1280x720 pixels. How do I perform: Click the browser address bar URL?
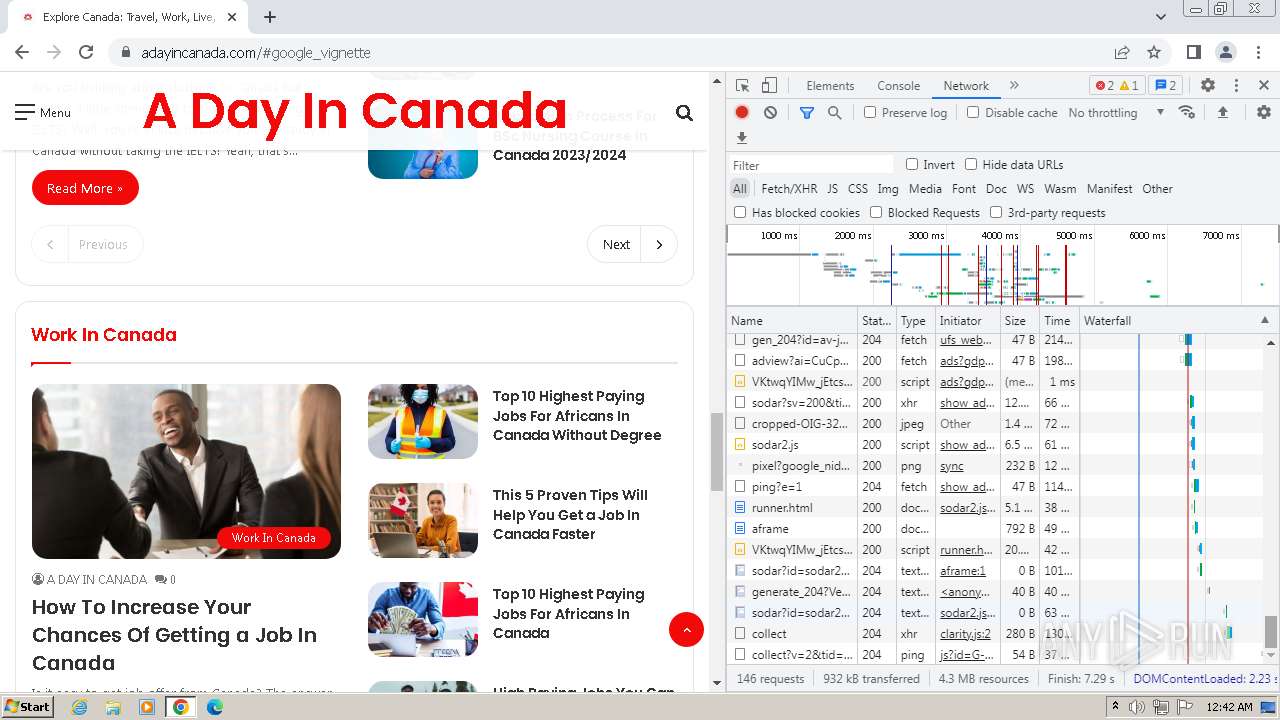coord(256,53)
